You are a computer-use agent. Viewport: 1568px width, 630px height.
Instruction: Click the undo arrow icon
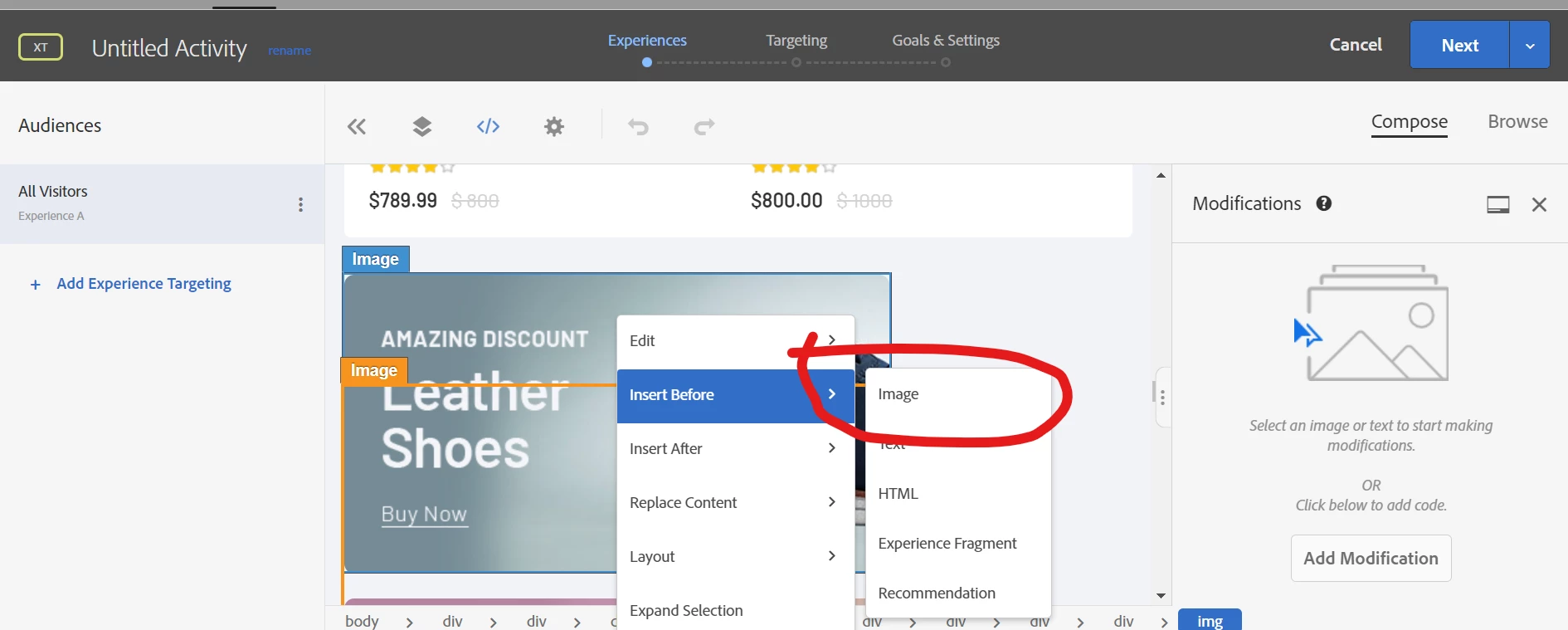[638, 127]
